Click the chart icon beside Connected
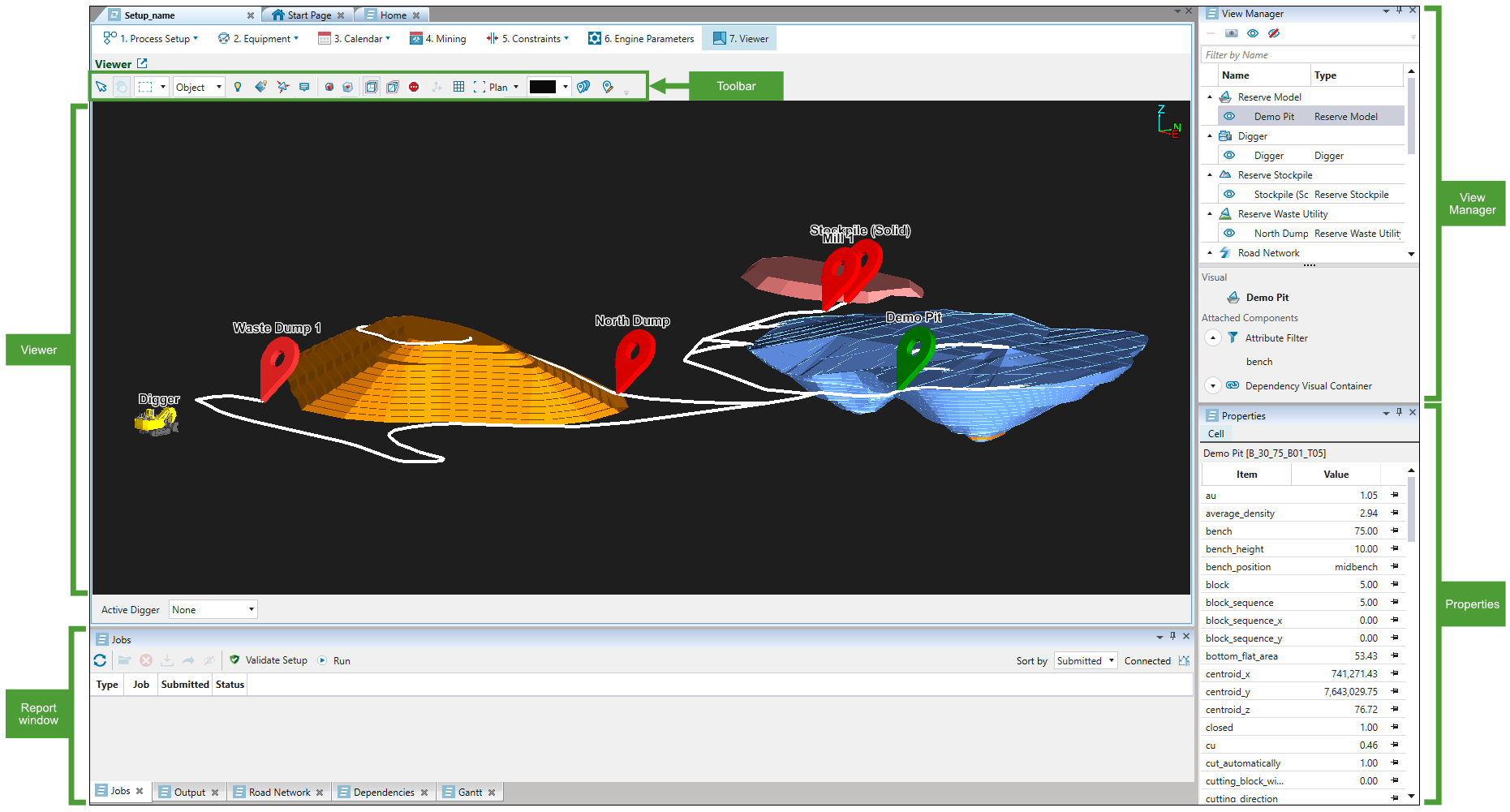Screen dimensions: 1510x812 coord(1184,660)
